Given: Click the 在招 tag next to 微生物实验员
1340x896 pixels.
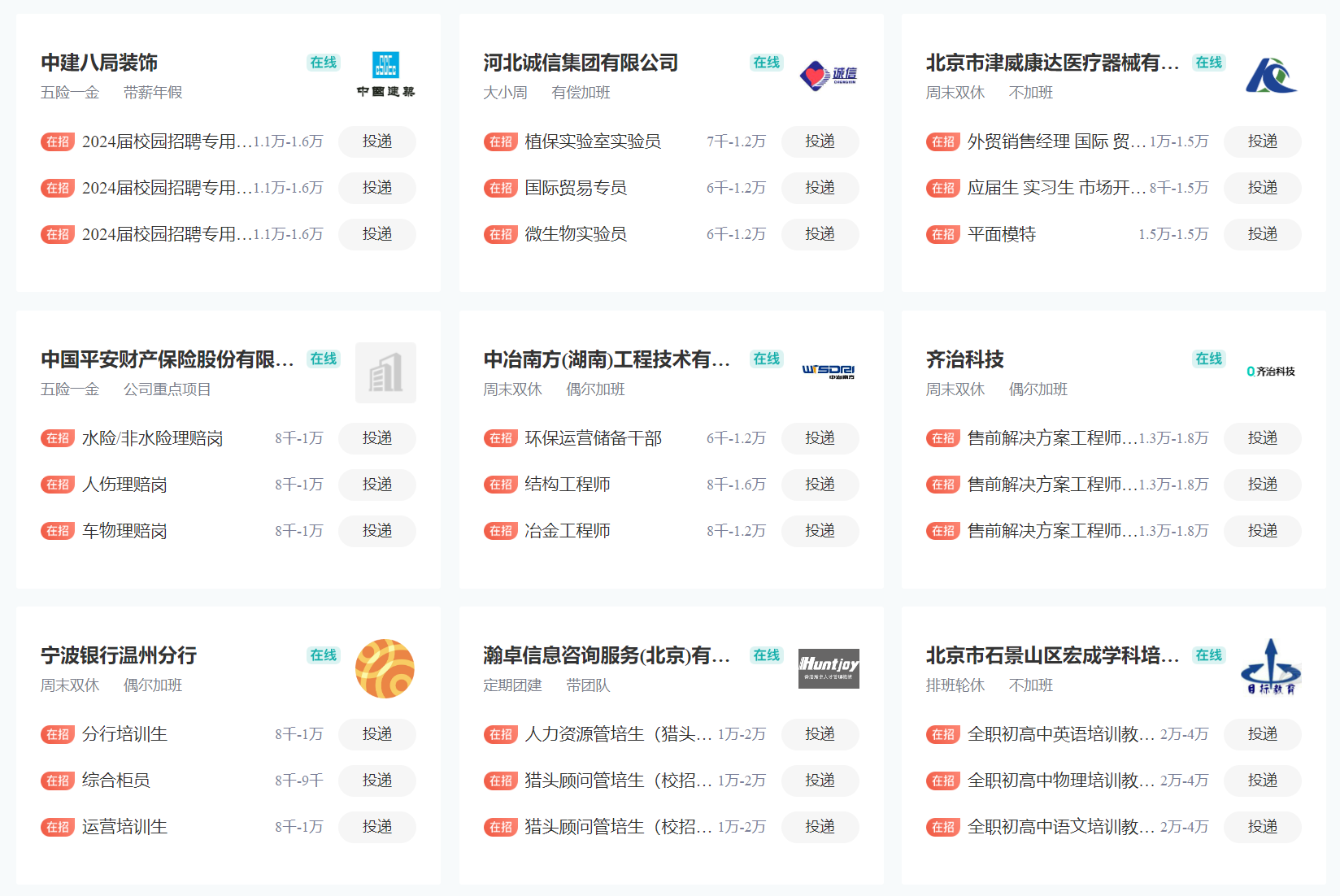Looking at the screenshot, I should pos(500,234).
